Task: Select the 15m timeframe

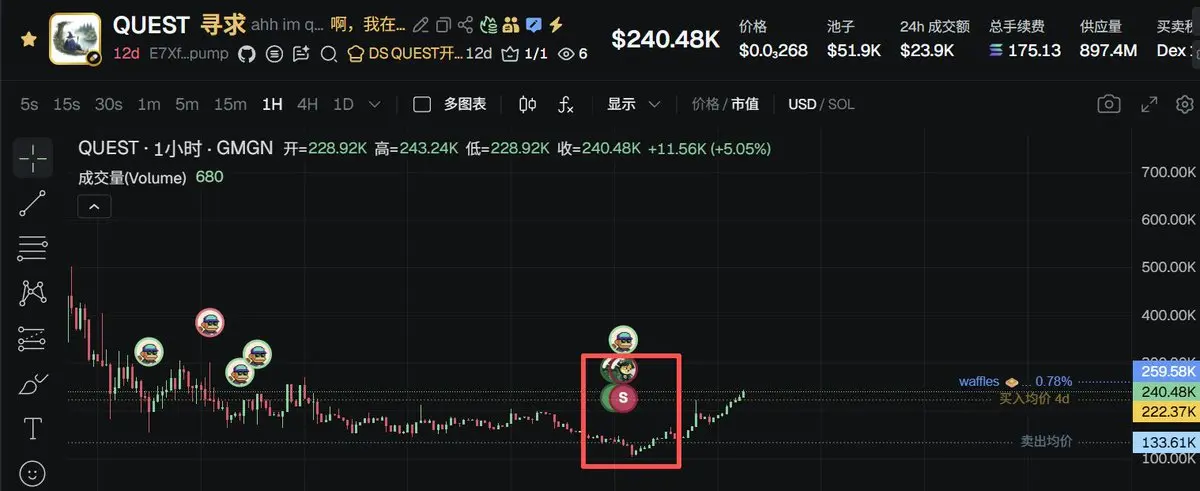Action: pos(230,104)
